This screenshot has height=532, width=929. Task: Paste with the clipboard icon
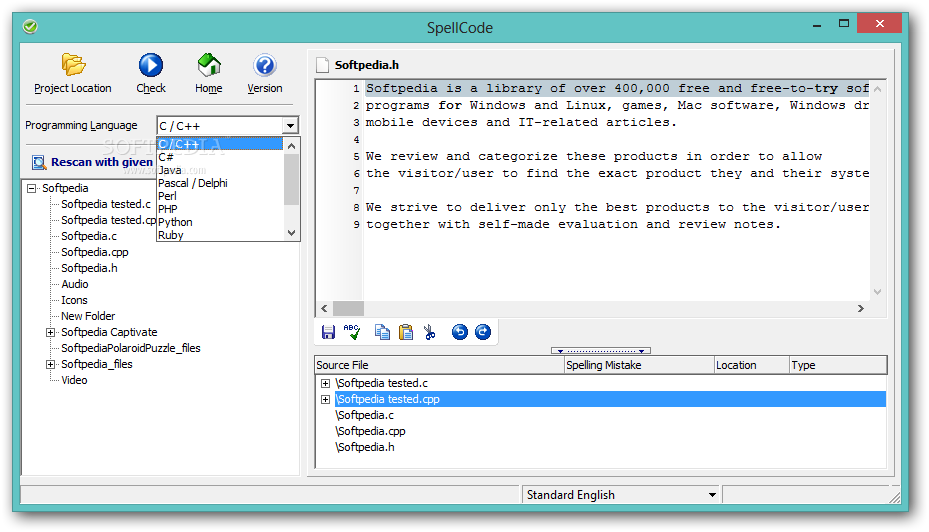406,332
